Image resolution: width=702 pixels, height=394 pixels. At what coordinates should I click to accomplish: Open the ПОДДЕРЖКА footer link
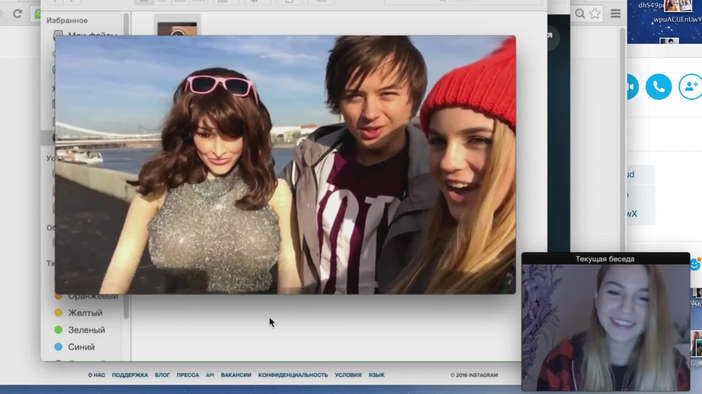(x=130, y=375)
